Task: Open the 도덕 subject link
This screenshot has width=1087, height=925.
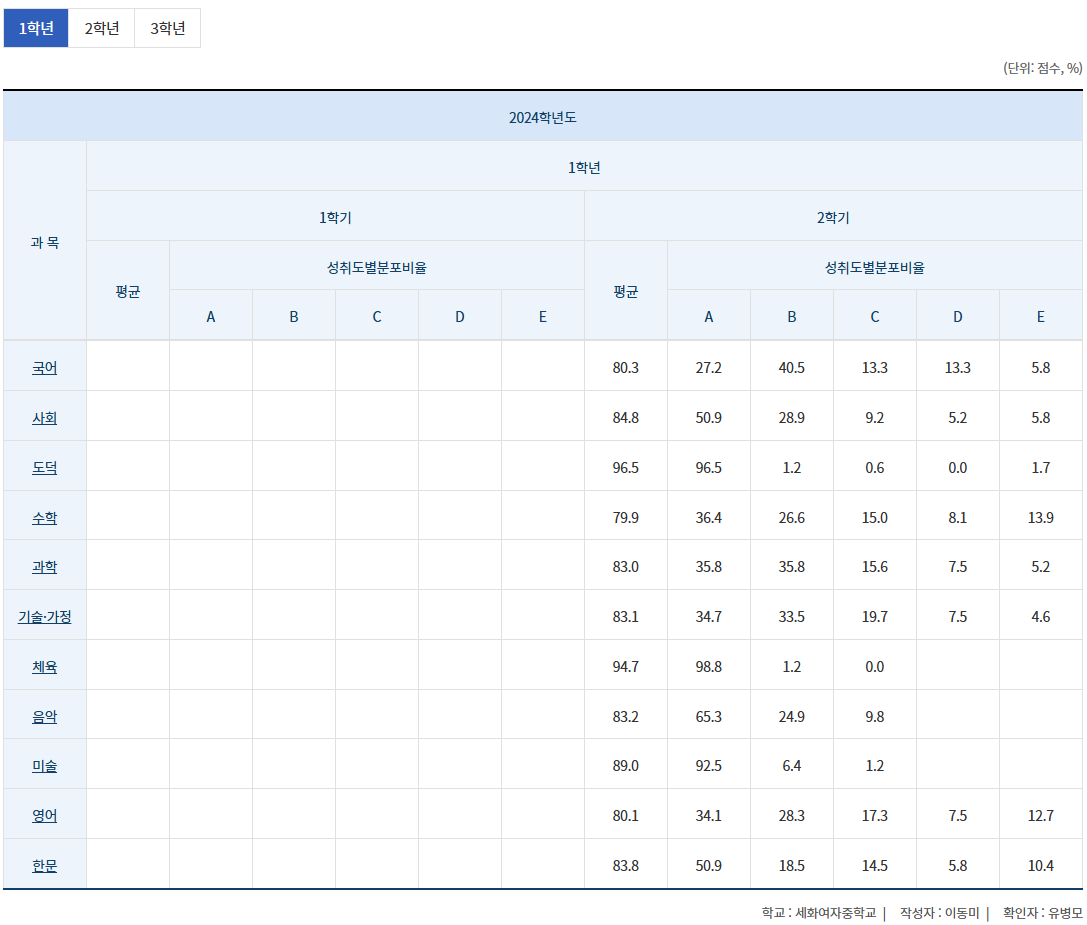Action: [x=44, y=468]
